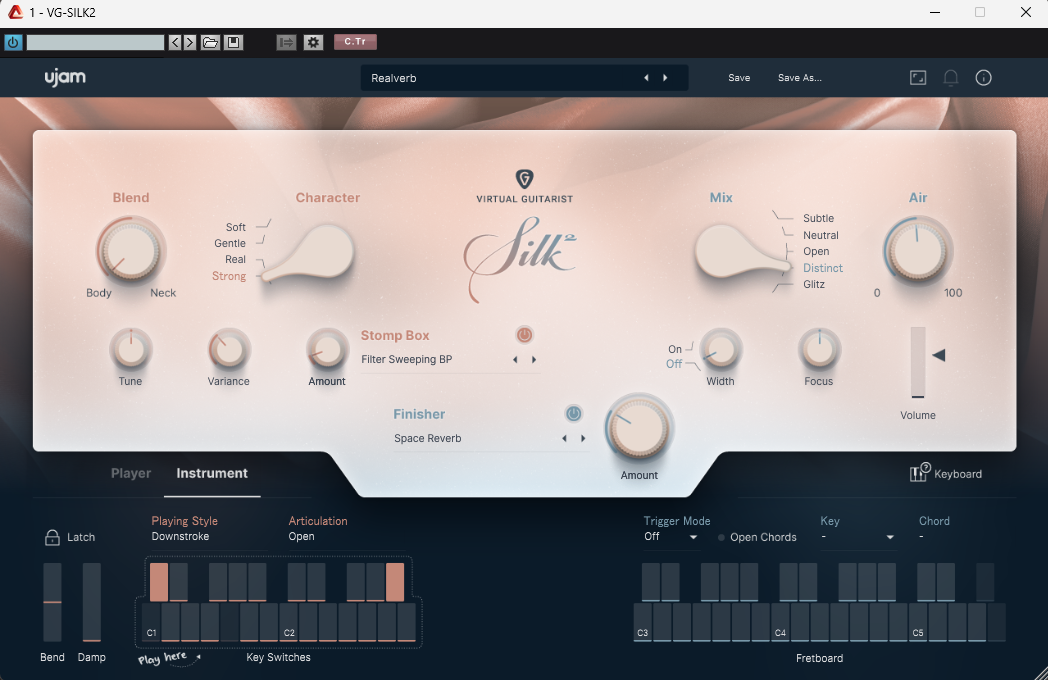Select next Finisher effect
Viewport: 1048px width, 680px height.
coord(583,439)
